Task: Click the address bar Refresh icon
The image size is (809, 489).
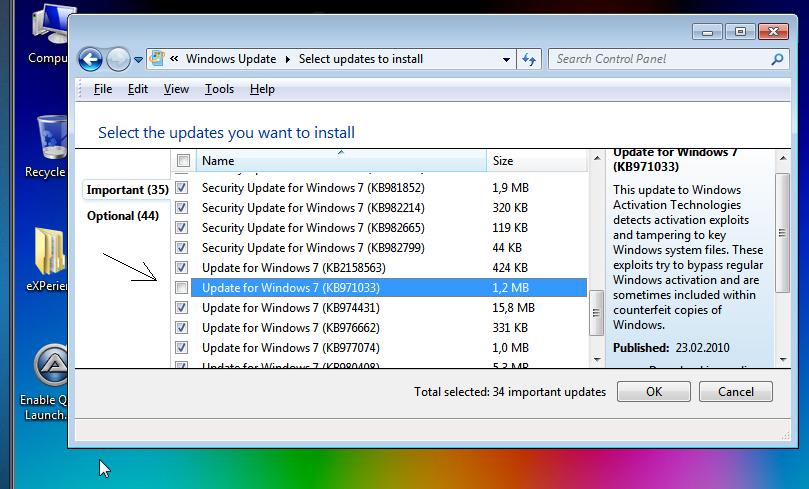Action: [x=529, y=59]
